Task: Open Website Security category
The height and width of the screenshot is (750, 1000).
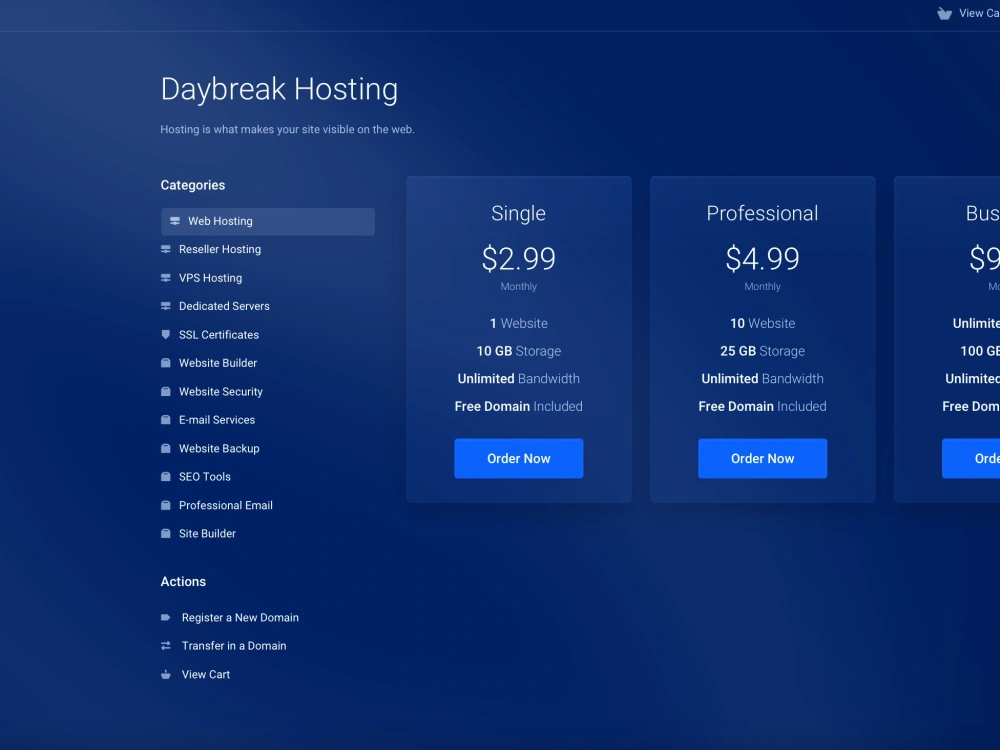Action: [x=221, y=392]
